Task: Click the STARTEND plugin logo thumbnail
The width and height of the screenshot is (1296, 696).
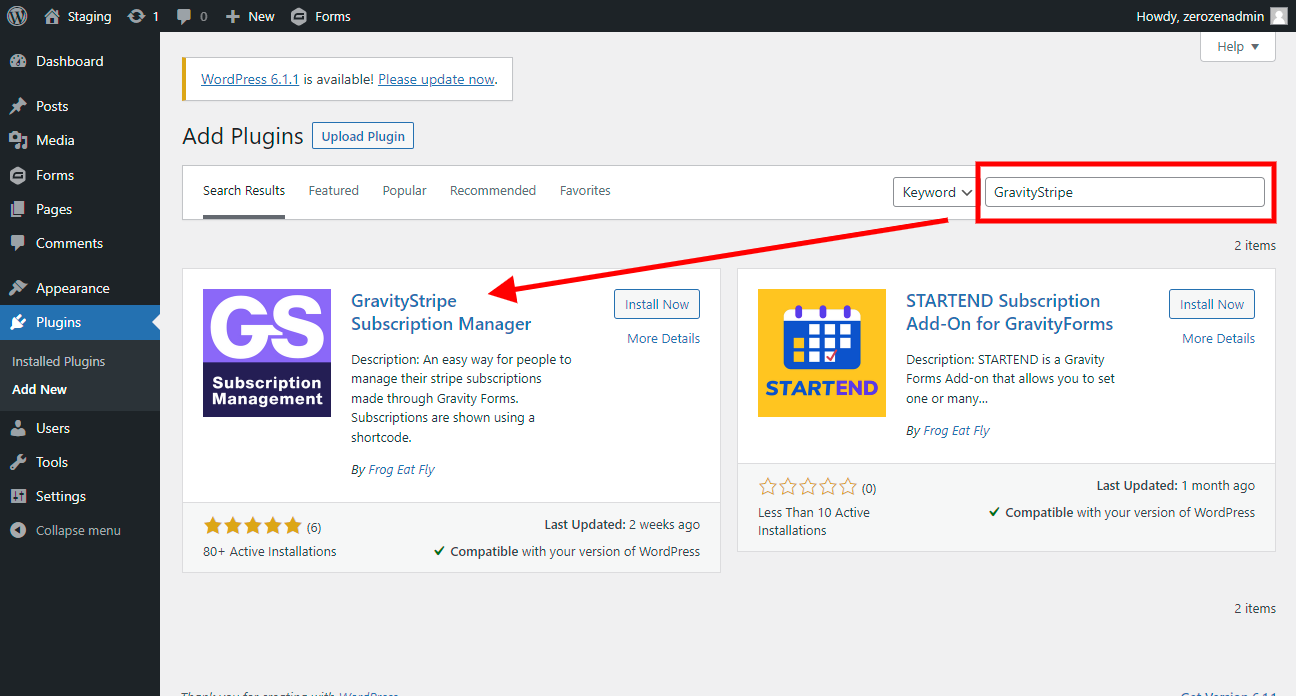Action: [x=822, y=353]
